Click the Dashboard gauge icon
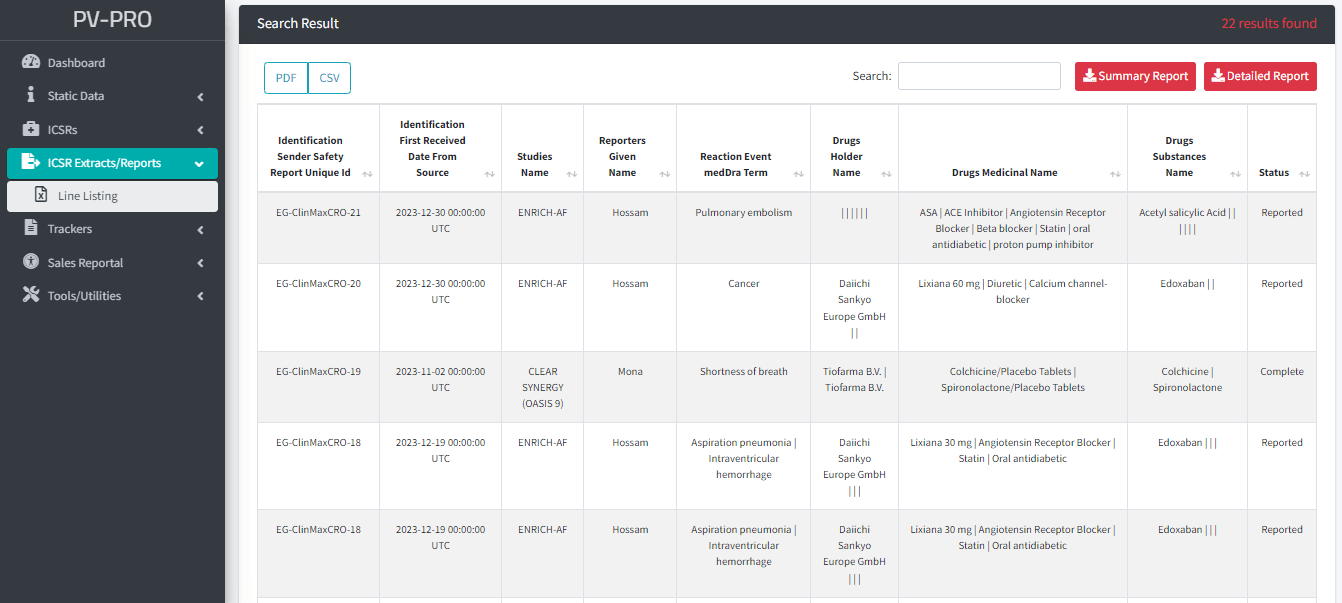Viewport: 1342px width, 603px height. 30,62
